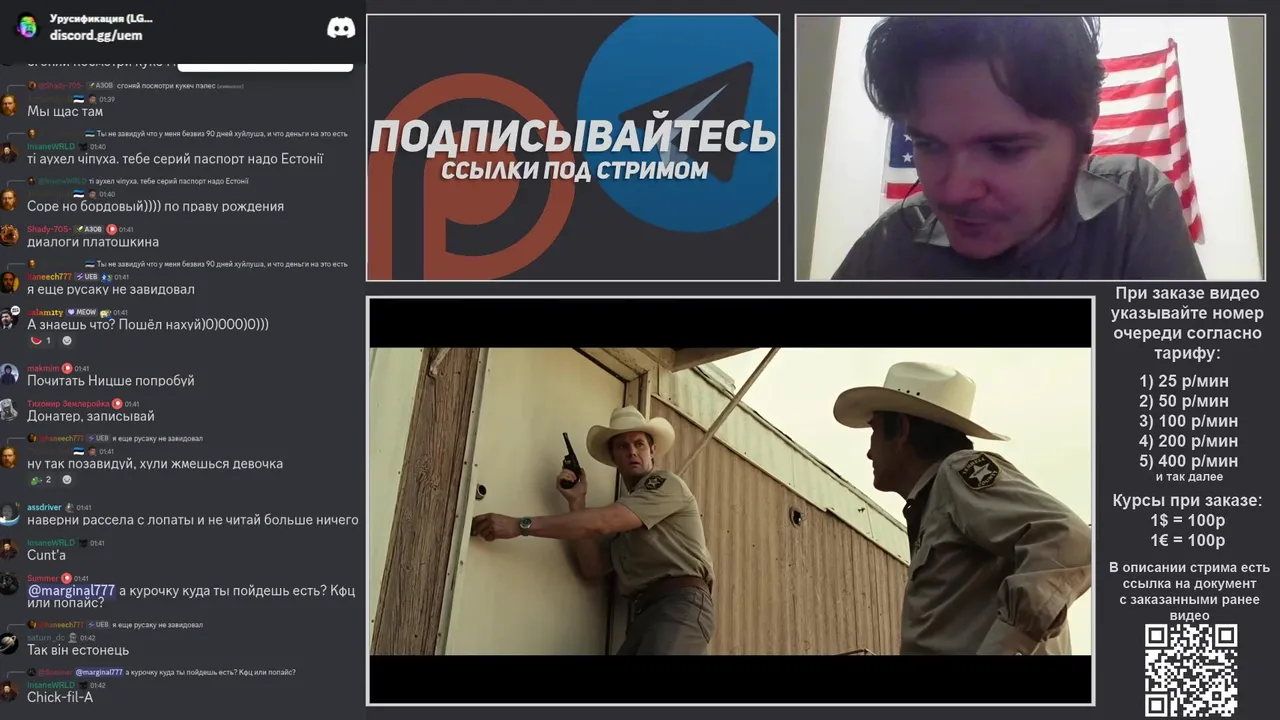Click the avatar beside 'Мы щас там' message
This screenshot has width=1280, height=720.
coord(9,105)
